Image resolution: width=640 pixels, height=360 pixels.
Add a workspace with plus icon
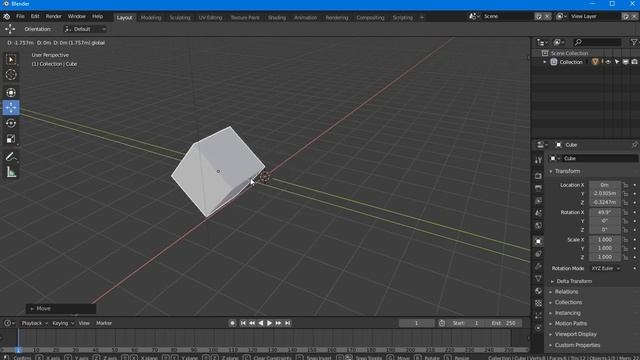pyautogui.click(x=422, y=18)
